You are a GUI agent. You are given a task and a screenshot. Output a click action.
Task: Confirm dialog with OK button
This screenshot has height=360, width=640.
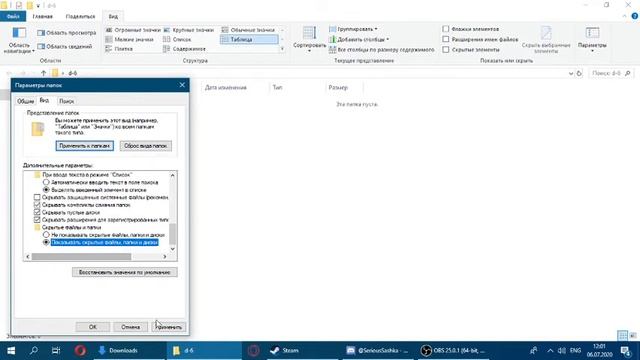[93, 327]
